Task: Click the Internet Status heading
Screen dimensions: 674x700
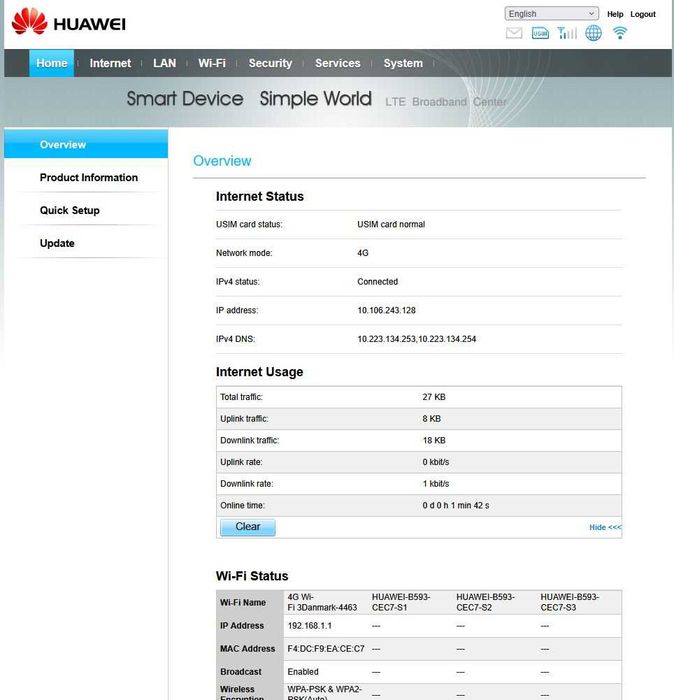Action: click(260, 196)
